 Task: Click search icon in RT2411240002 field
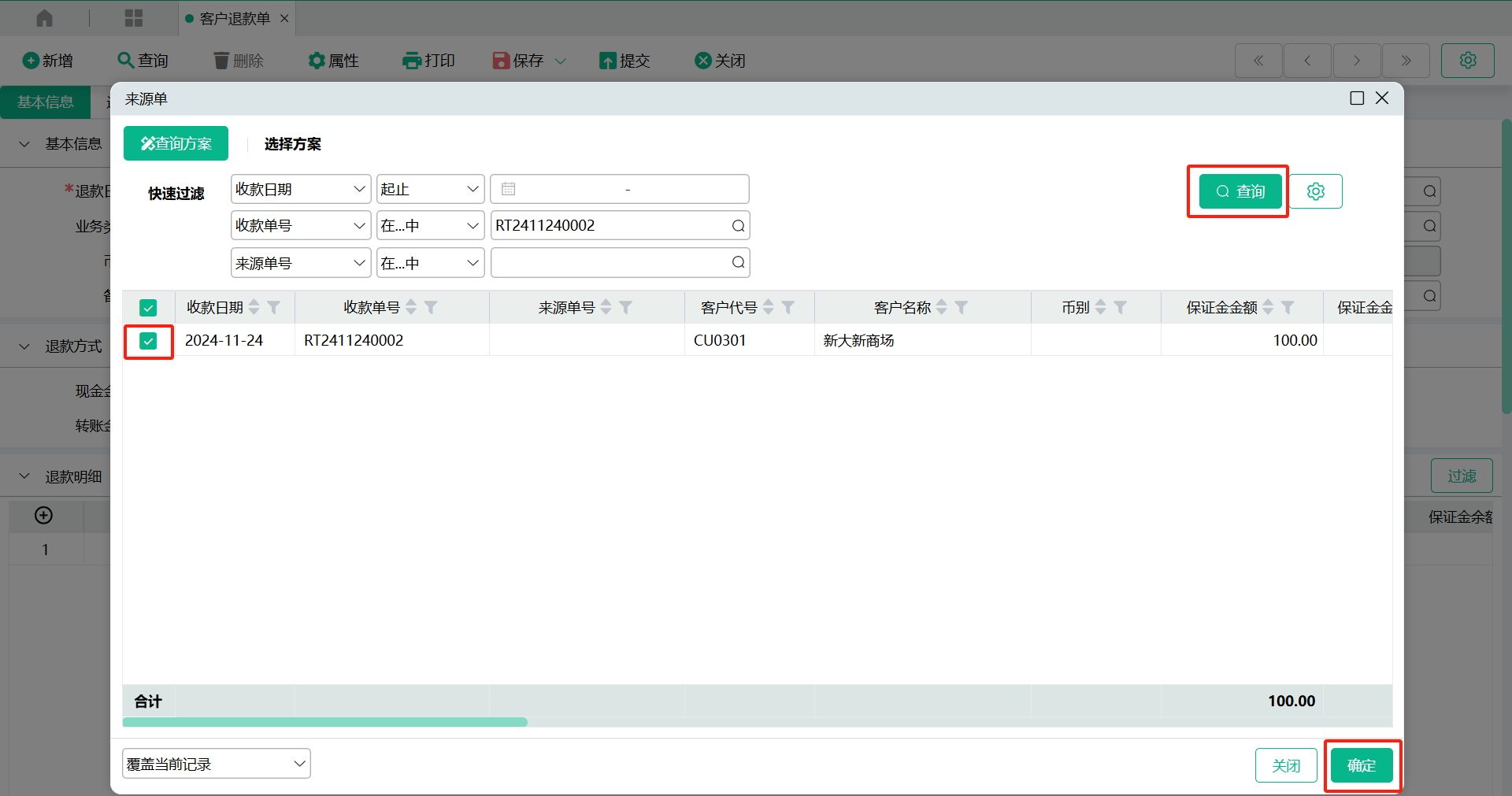point(738,226)
